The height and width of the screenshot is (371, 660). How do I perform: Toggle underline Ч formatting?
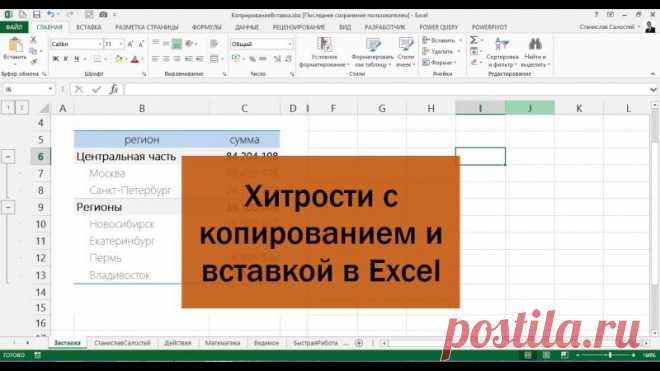76,59
